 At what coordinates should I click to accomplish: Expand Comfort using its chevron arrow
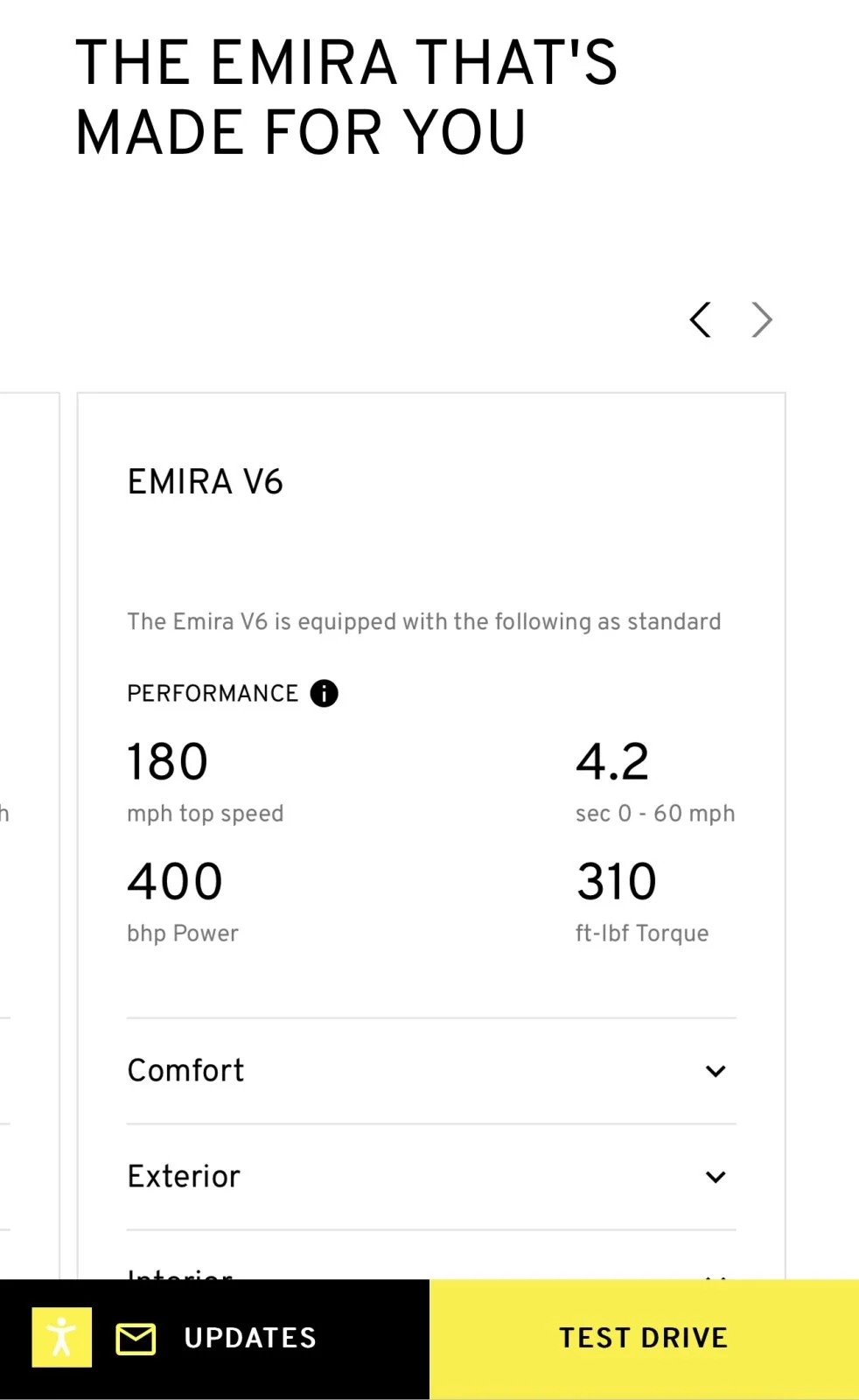[x=716, y=1071]
